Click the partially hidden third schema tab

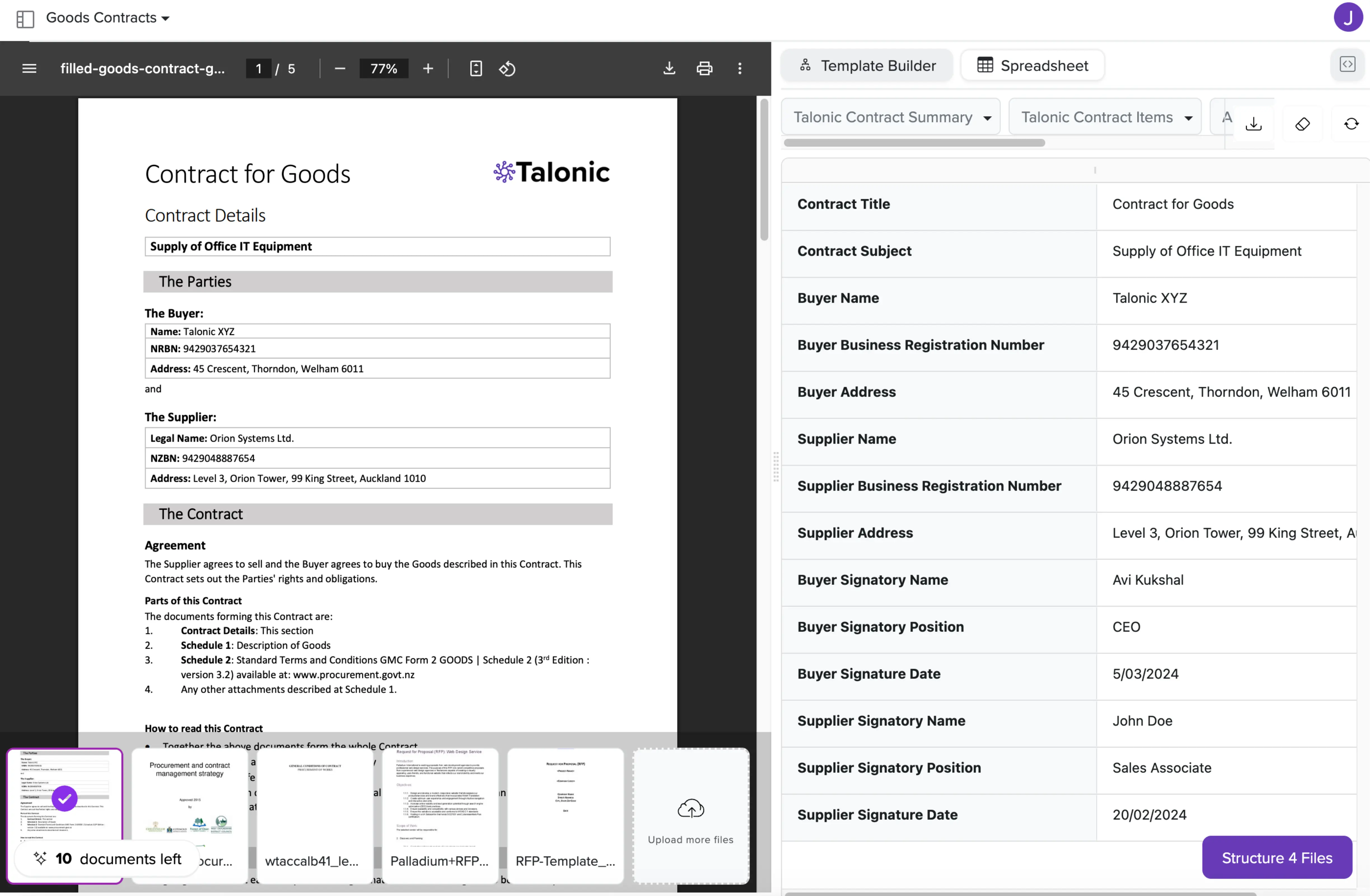click(x=1222, y=117)
